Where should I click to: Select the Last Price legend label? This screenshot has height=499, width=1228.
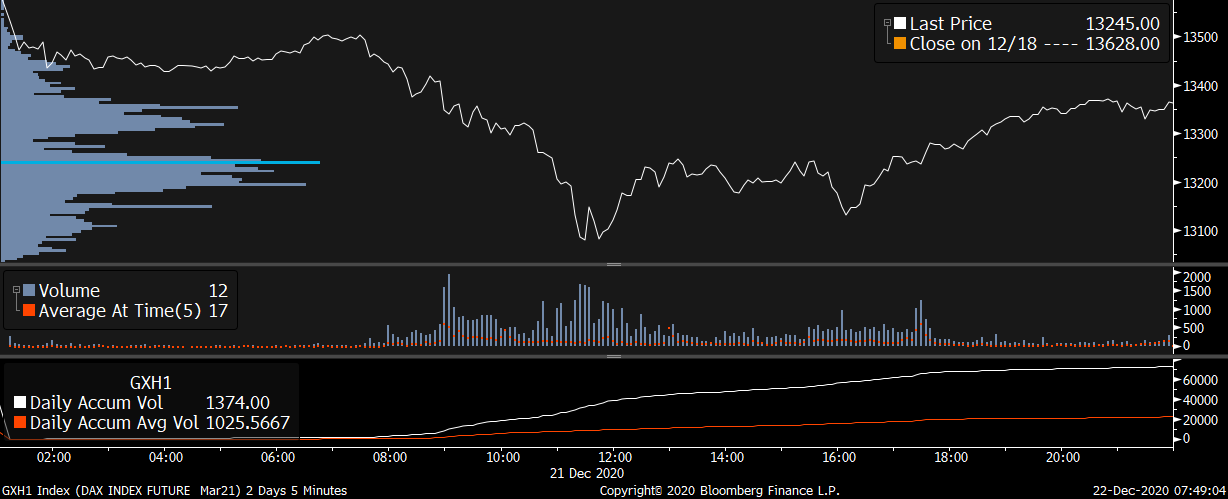point(950,24)
